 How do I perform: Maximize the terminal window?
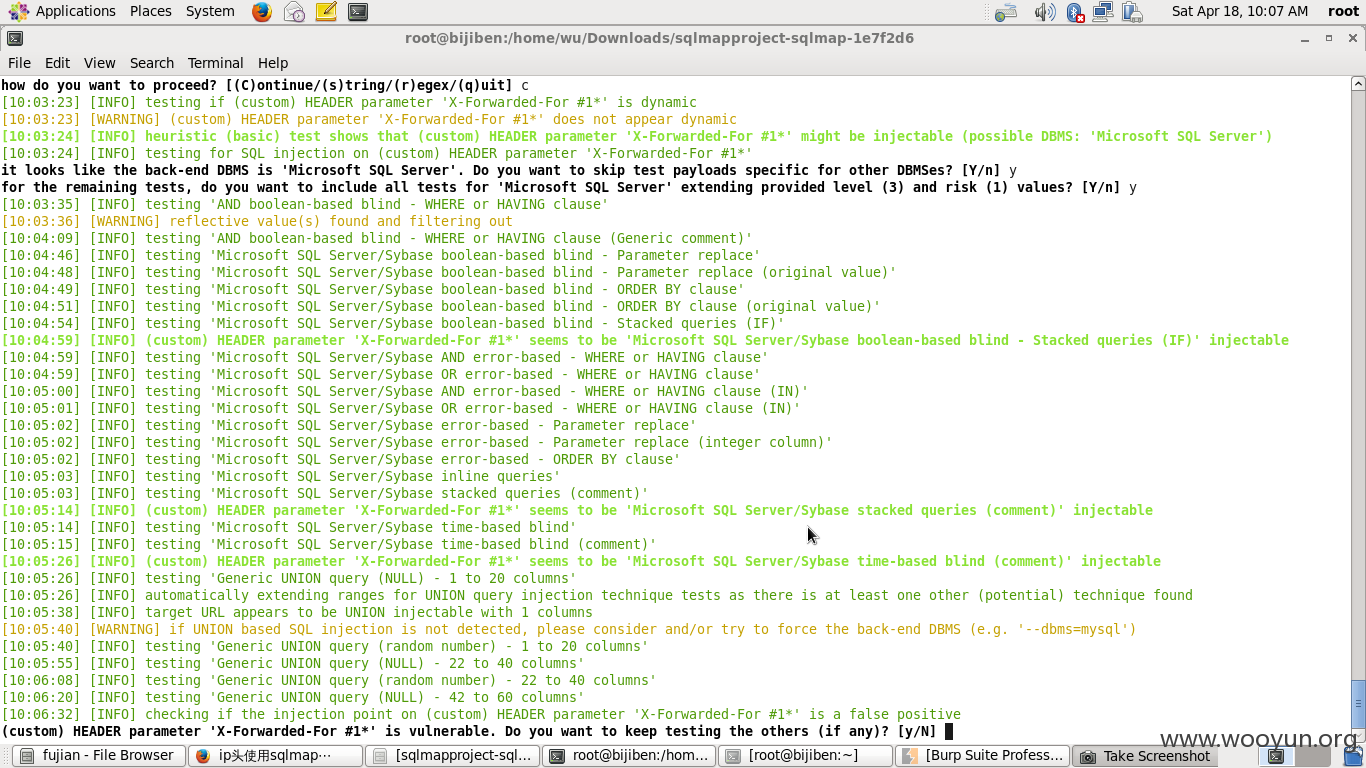1329,39
